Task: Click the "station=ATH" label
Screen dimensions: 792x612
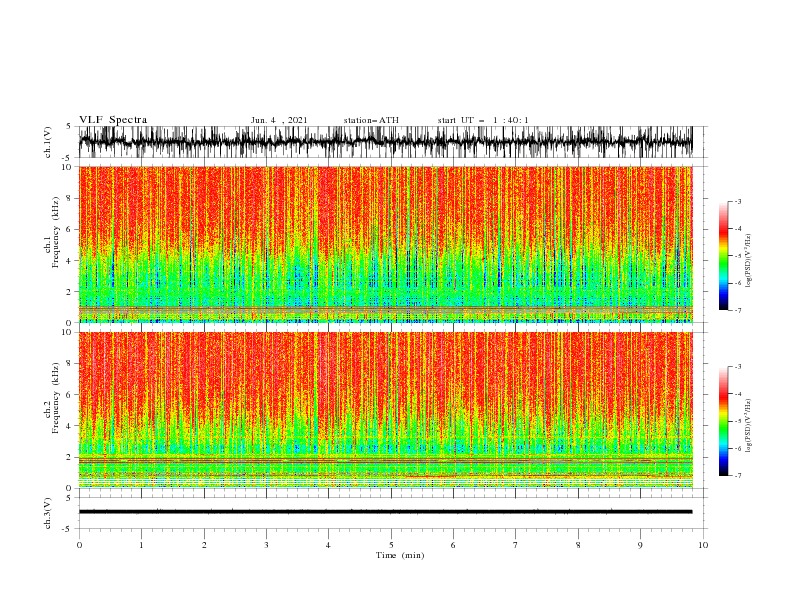Action: tap(371, 120)
